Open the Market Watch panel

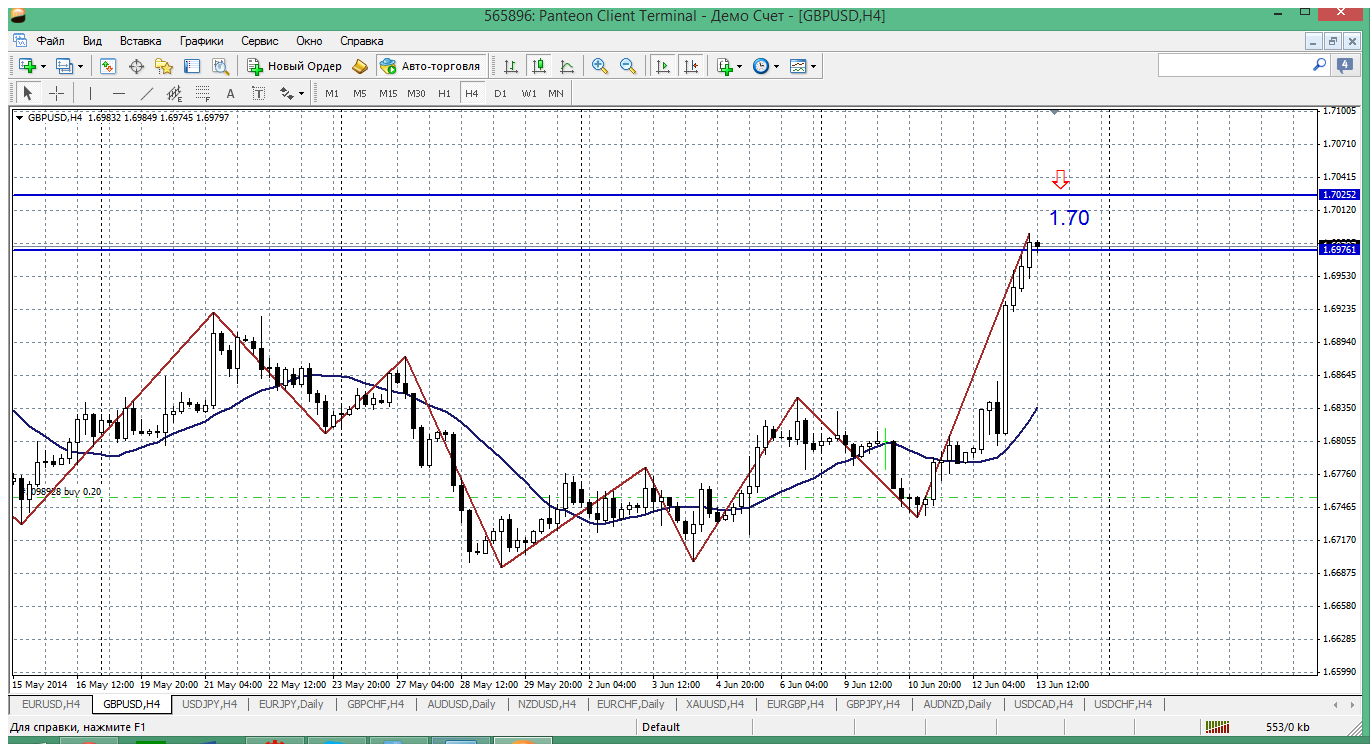pyautogui.click(x=108, y=66)
